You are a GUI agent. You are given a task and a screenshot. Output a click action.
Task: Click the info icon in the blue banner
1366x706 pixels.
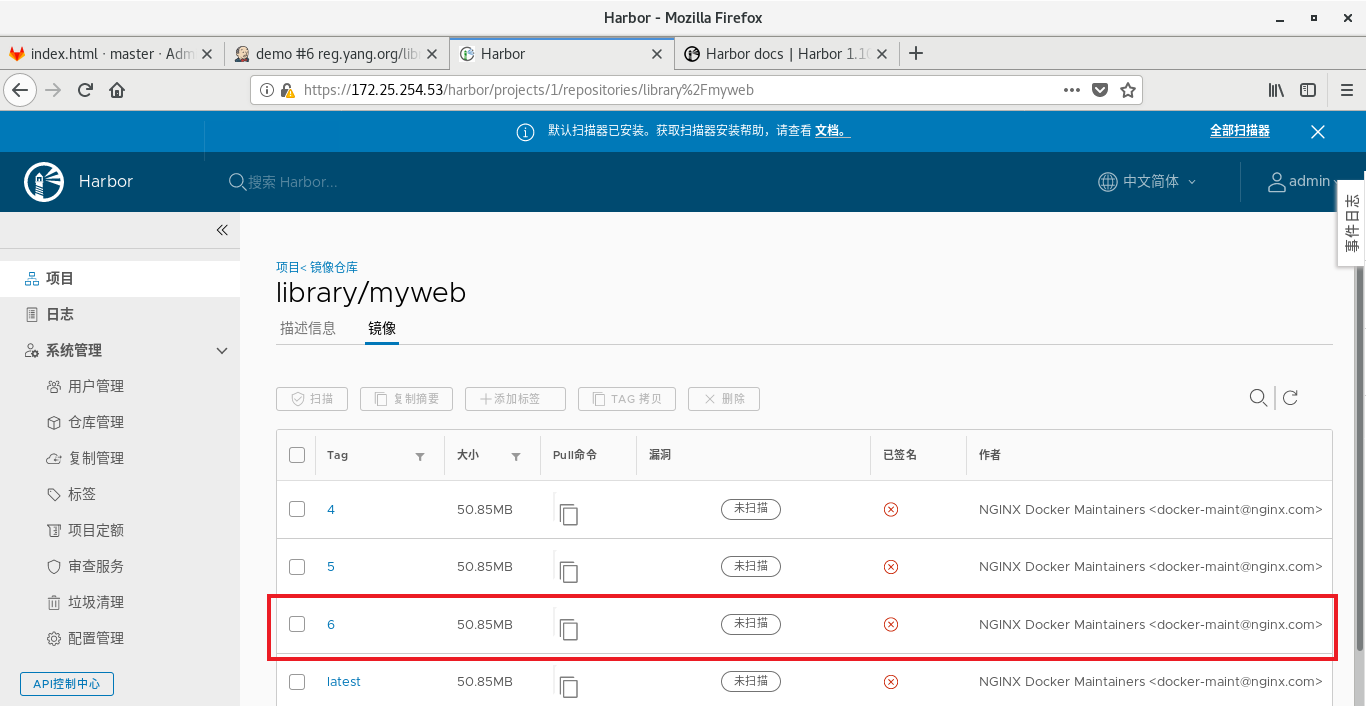pyautogui.click(x=525, y=132)
